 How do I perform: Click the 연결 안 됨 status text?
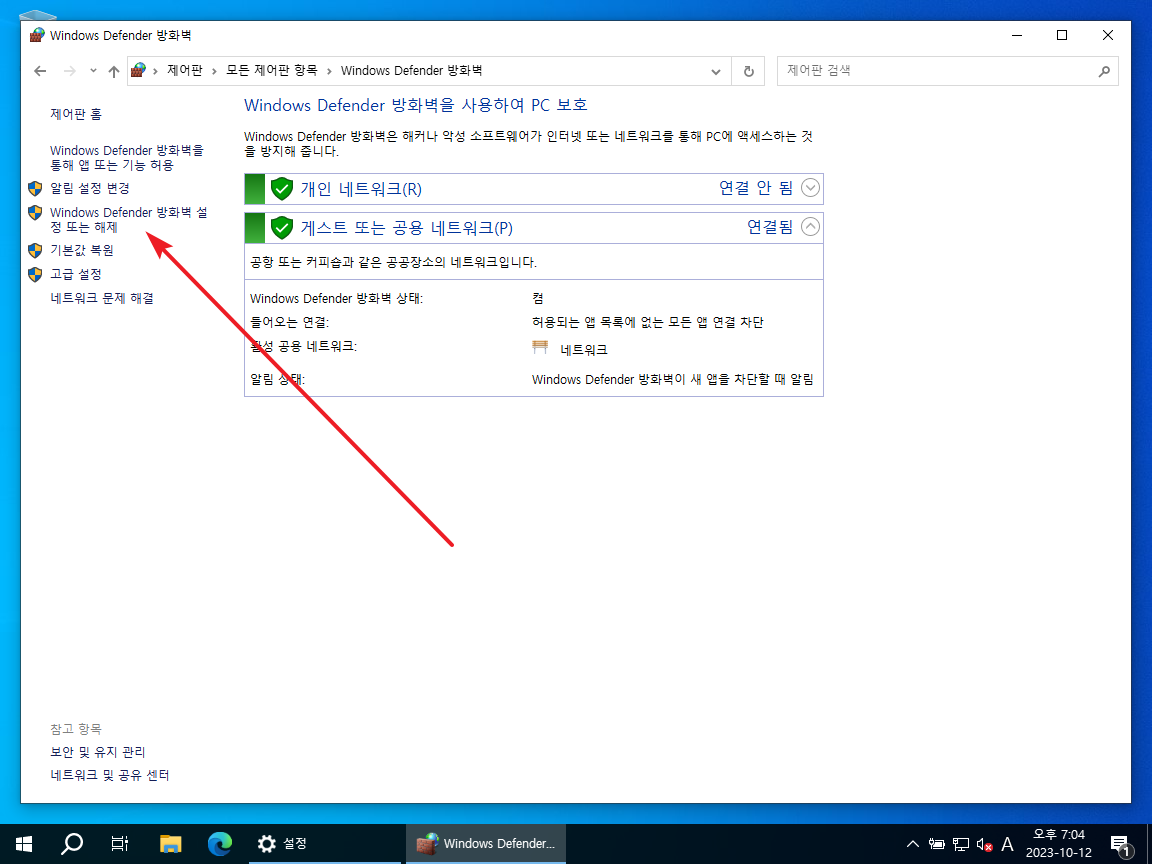[x=756, y=188]
